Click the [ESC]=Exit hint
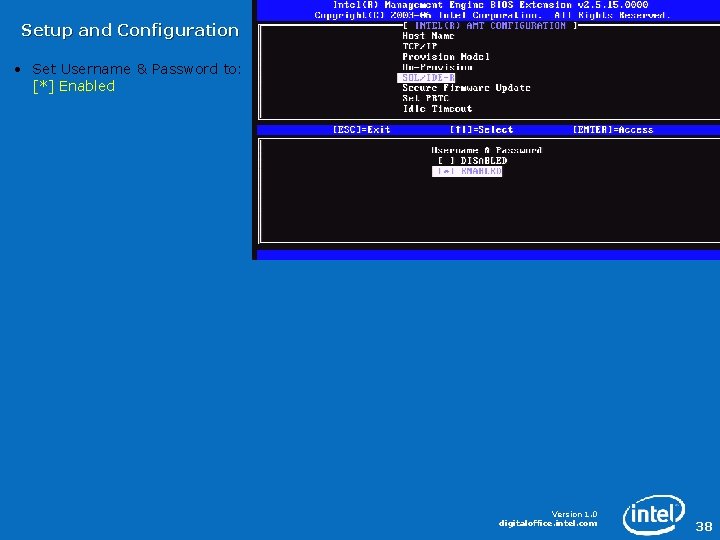 361,130
